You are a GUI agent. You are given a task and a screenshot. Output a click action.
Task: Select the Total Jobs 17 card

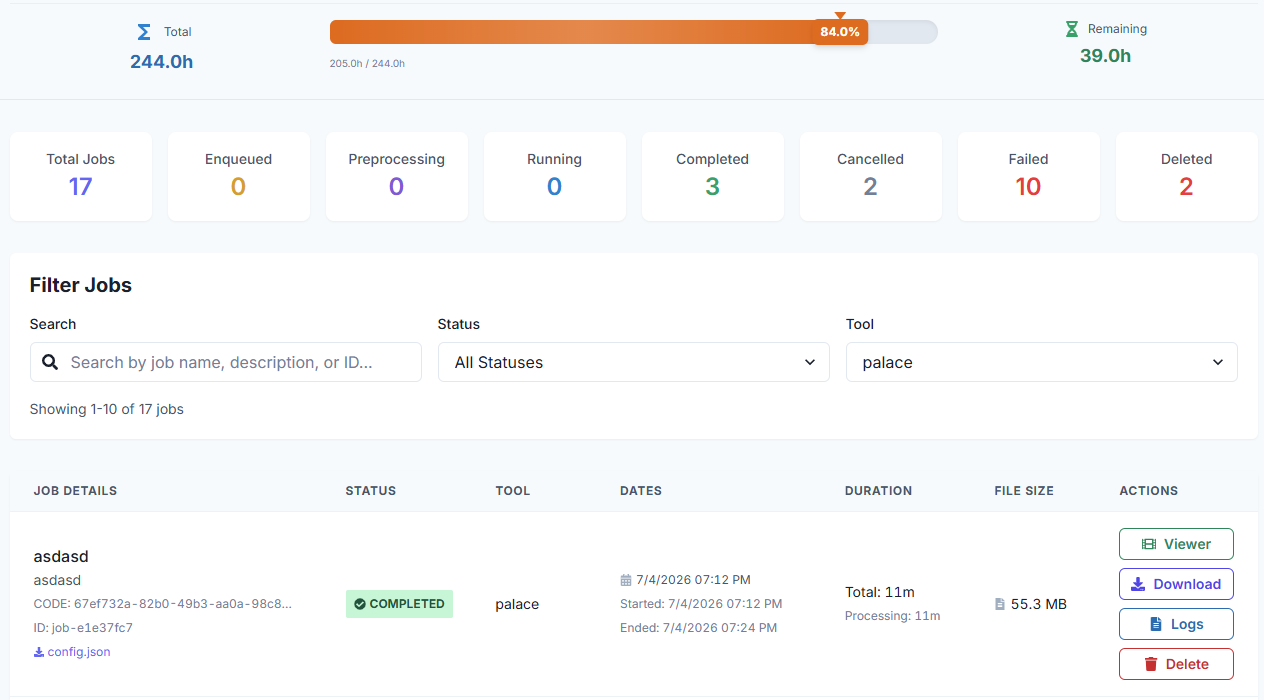tap(81, 176)
